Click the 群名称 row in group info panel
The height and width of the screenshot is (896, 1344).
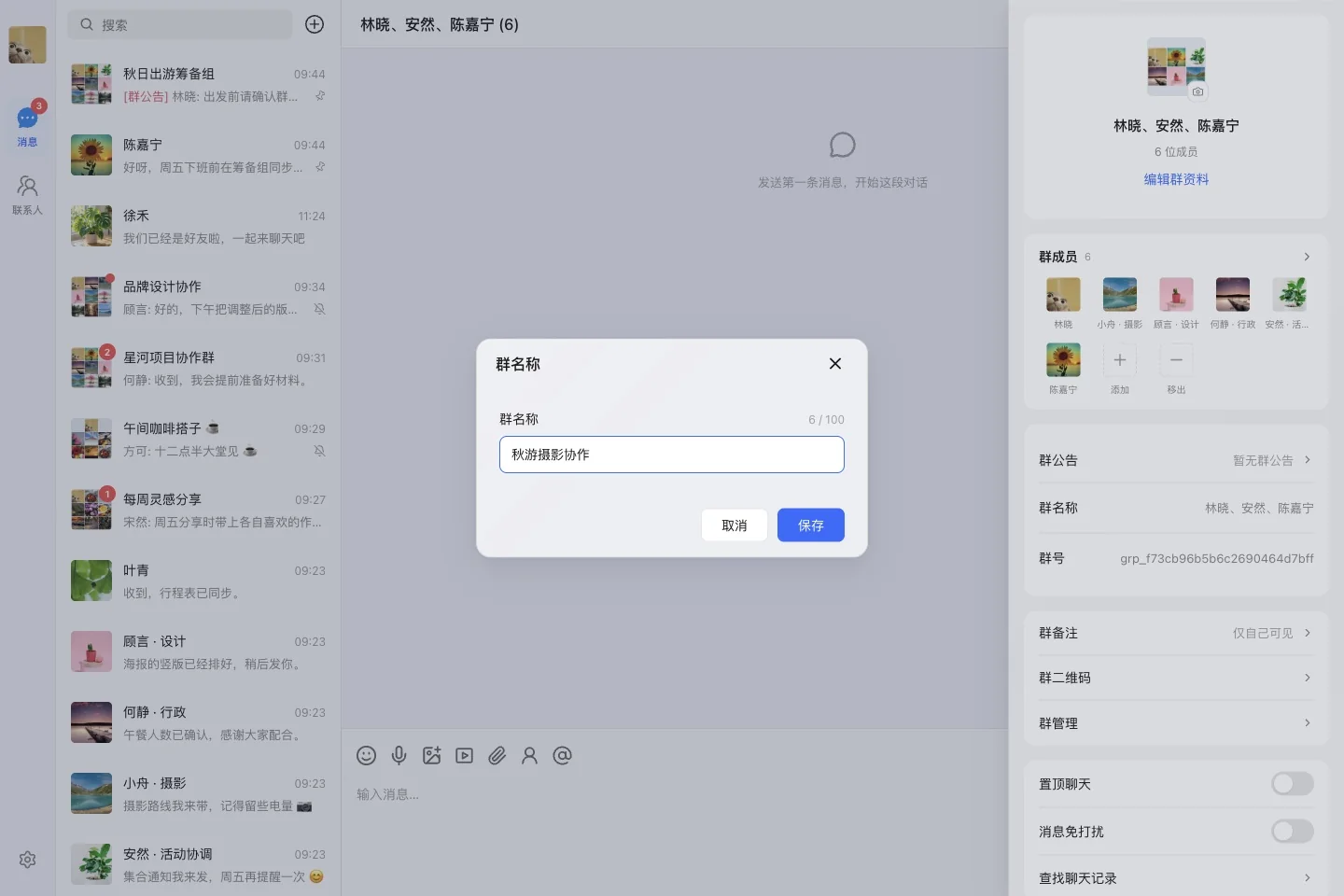[1176, 508]
